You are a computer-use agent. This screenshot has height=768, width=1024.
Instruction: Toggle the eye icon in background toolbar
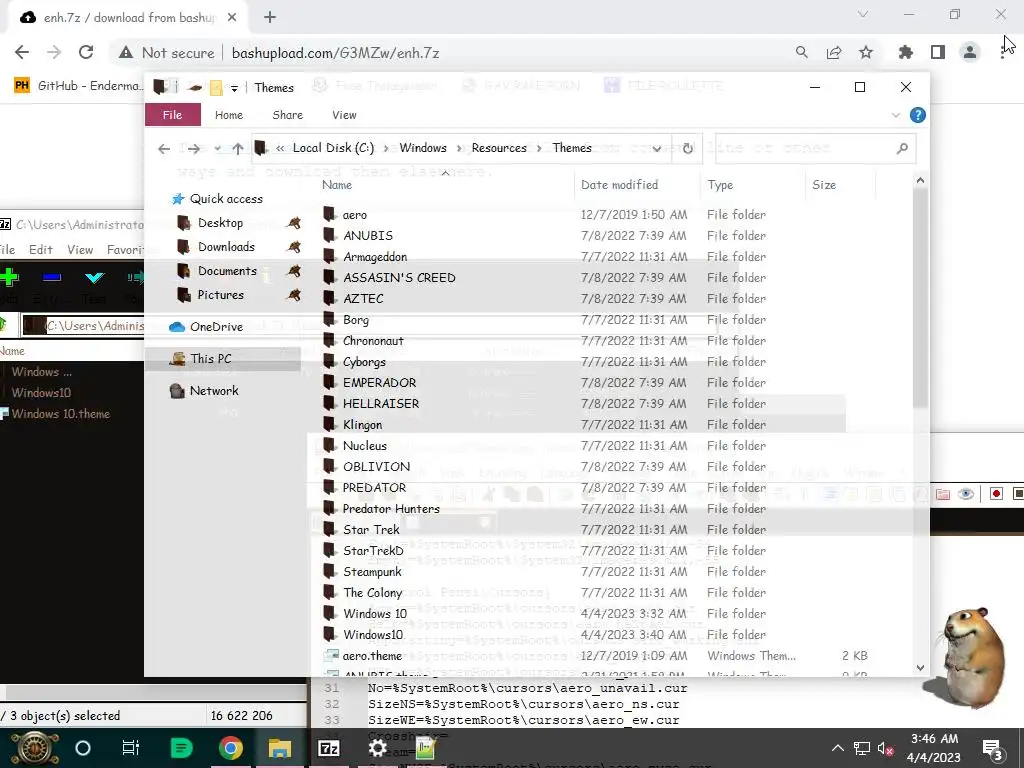pos(966,494)
